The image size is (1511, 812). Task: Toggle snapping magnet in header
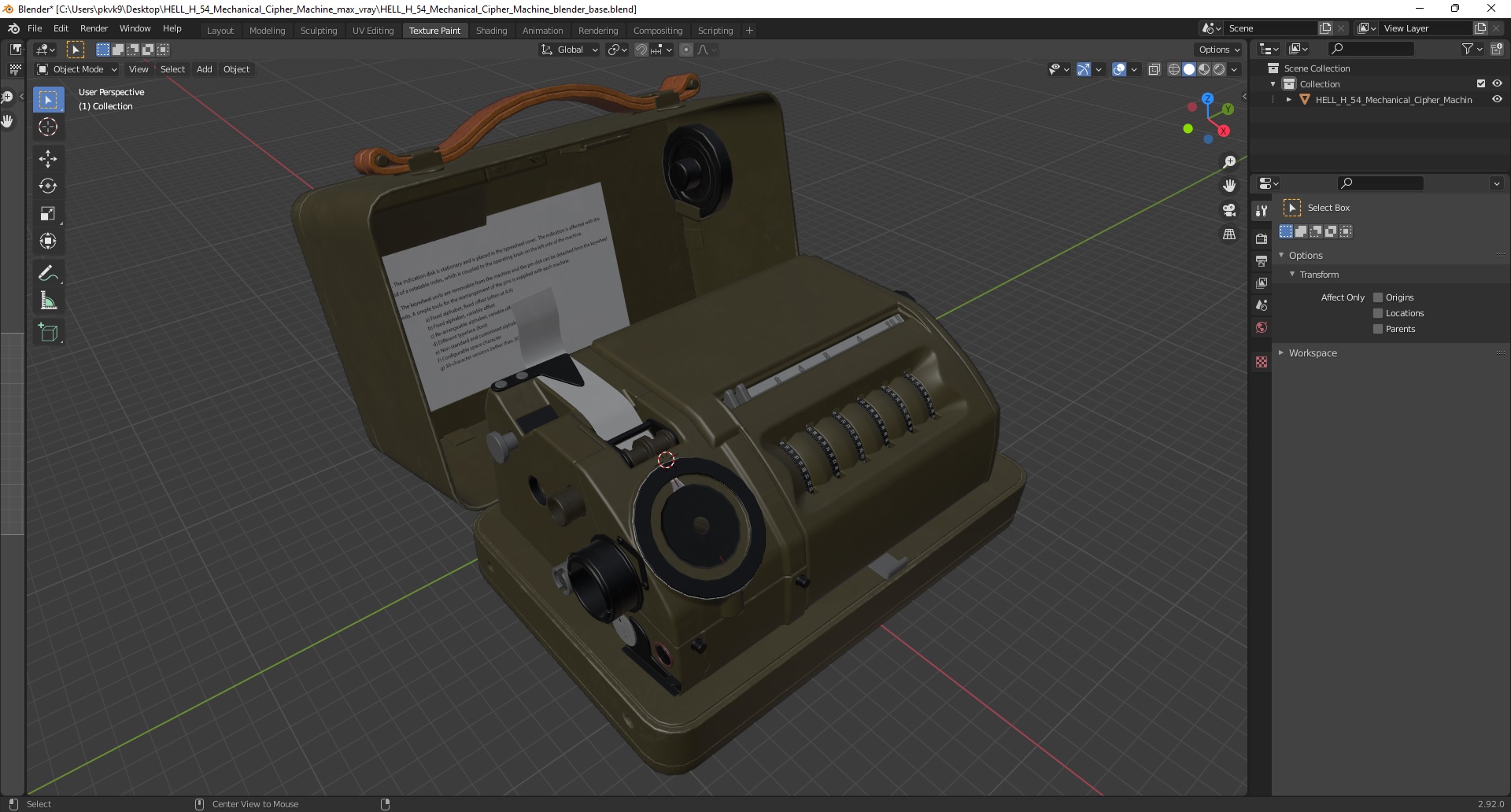tap(641, 50)
